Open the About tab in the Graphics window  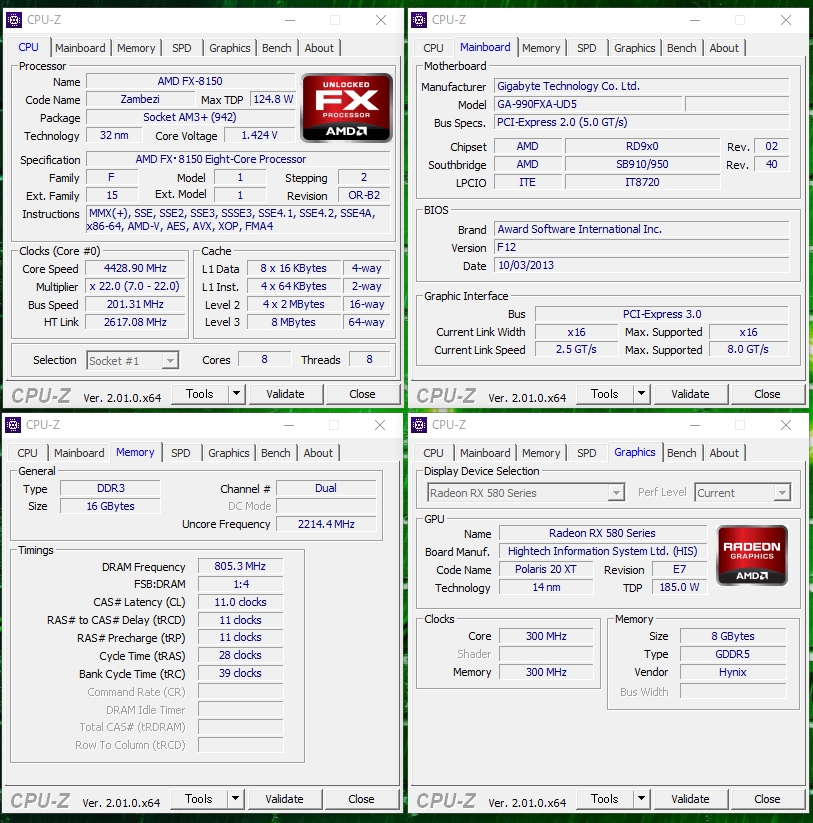724,452
